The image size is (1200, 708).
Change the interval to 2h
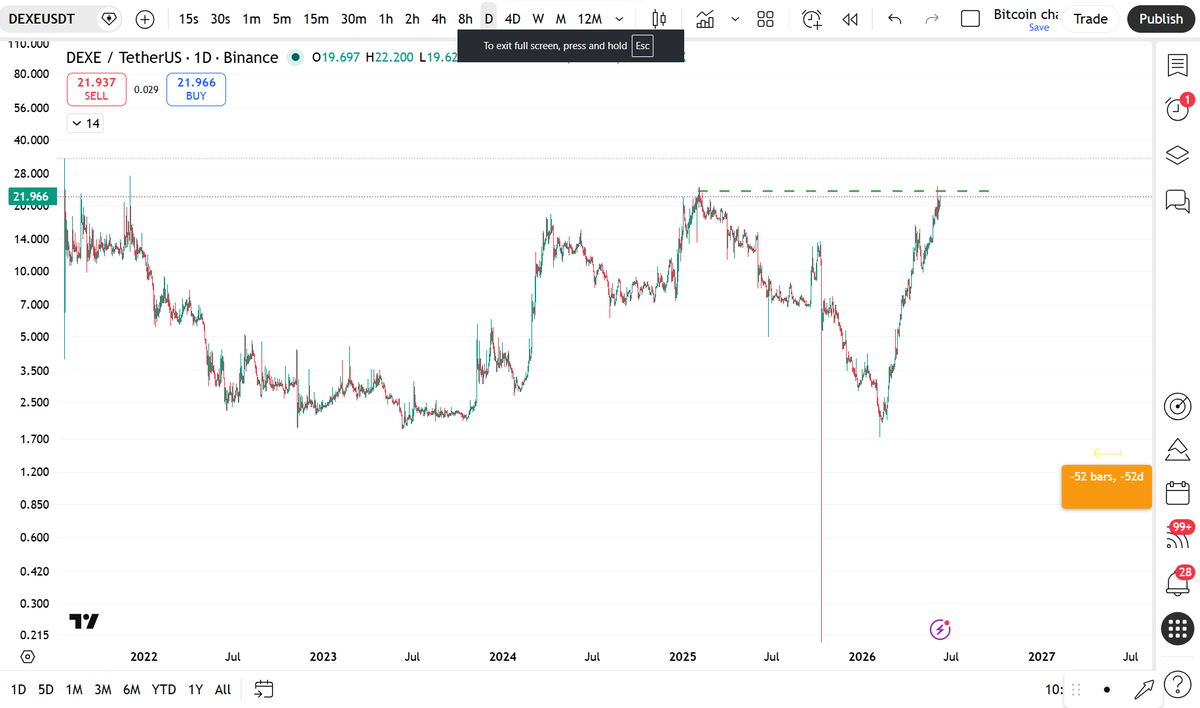pyautogui.click(x=412, y=19)
